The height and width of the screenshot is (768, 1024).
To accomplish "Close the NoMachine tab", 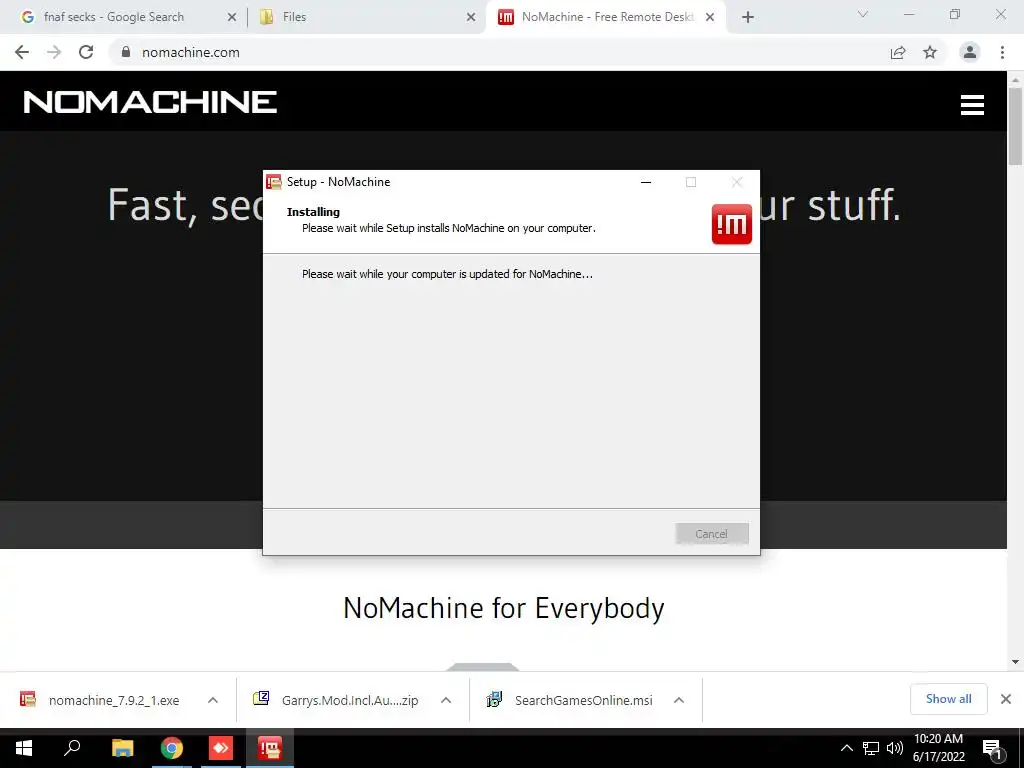I will [x=710, y=17].
